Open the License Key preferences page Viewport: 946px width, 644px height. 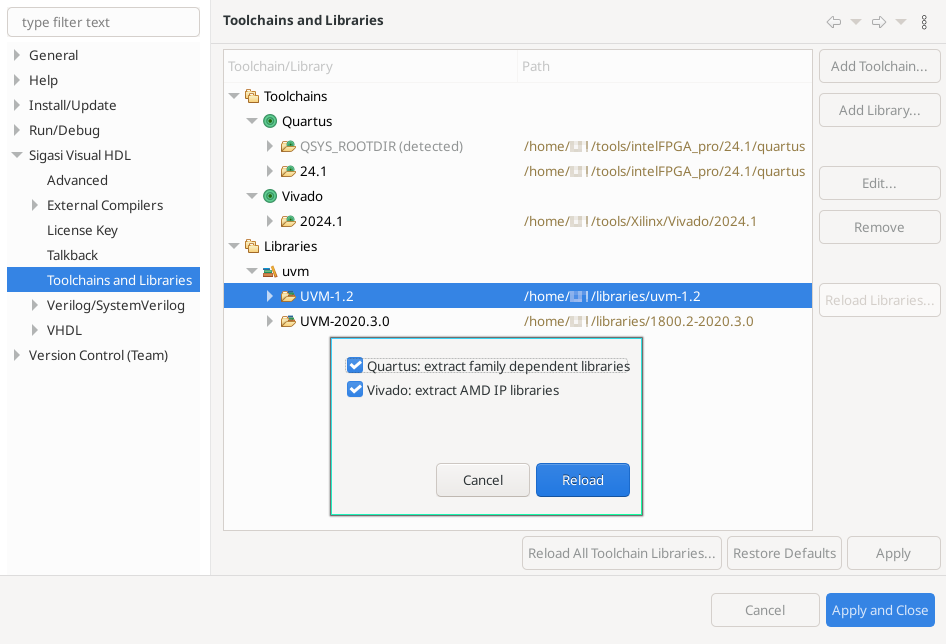82,231
